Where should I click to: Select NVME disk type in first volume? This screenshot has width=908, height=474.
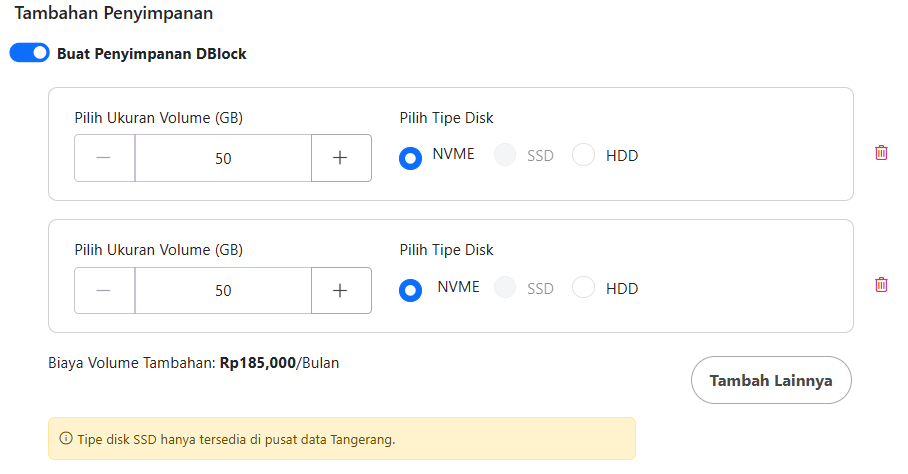(410, 158)
